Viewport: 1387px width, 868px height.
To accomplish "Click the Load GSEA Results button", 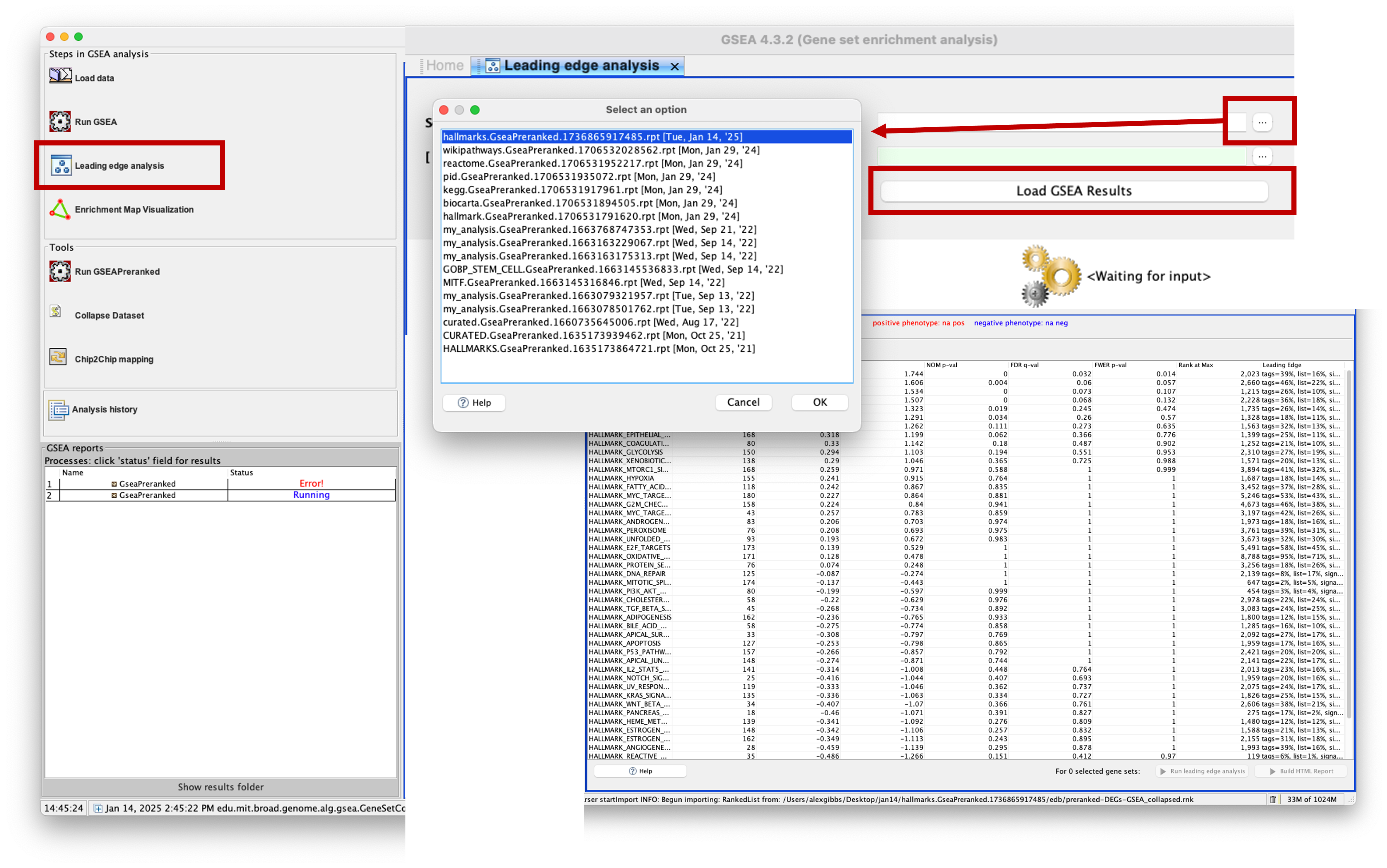I will (1073, 191).
